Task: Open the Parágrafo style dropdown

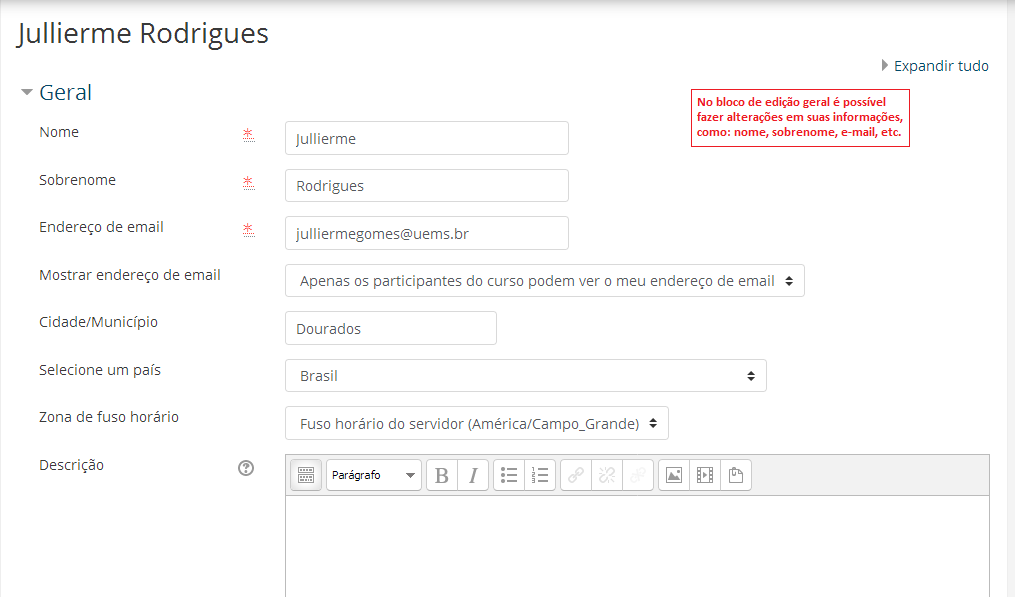Action: coord(373,475)
